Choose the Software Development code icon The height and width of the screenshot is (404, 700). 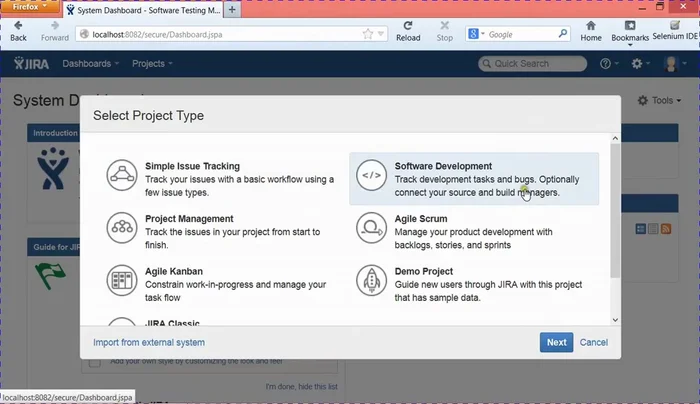point(371,175)
